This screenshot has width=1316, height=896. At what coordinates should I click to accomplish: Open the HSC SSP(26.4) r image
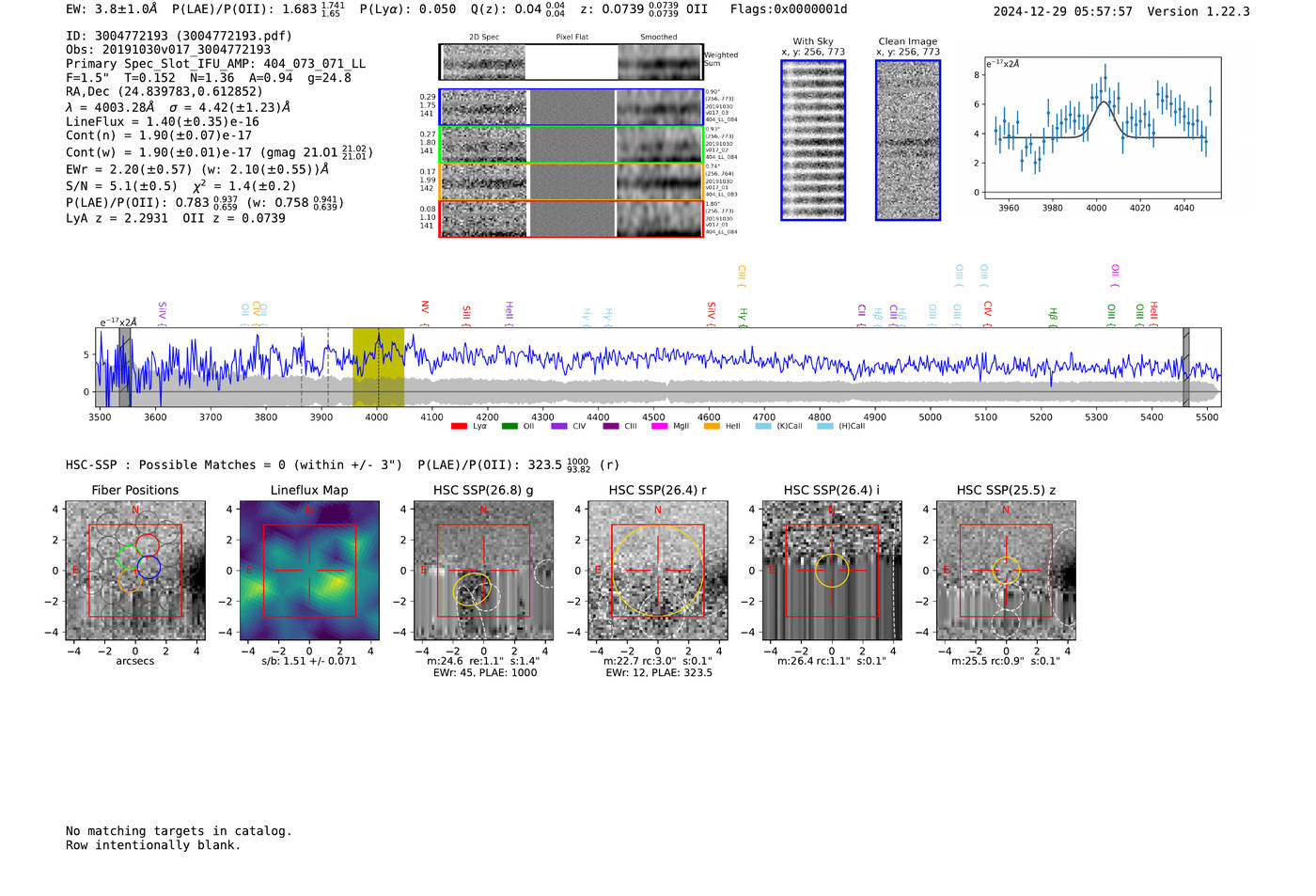658,571
